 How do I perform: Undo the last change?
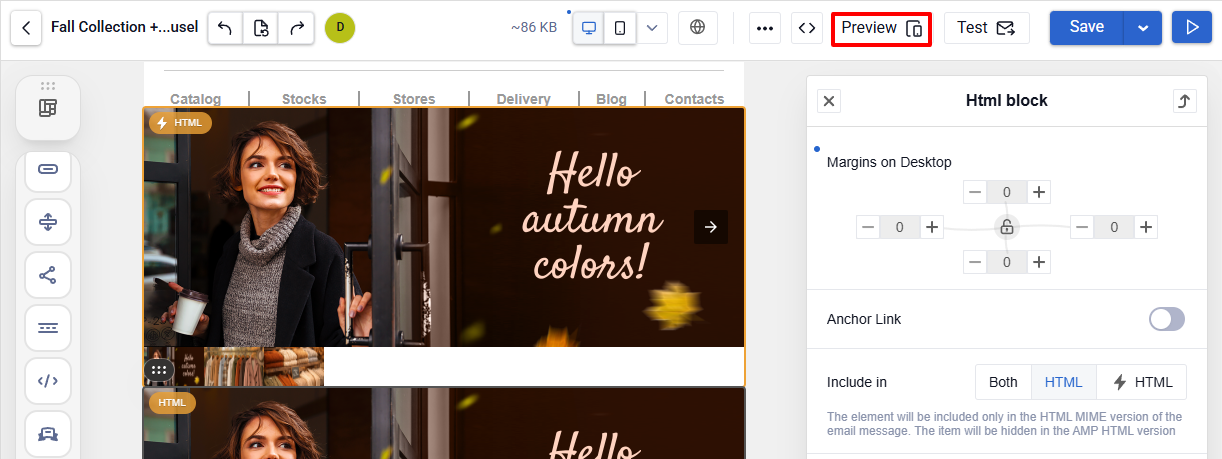point(225,28)
